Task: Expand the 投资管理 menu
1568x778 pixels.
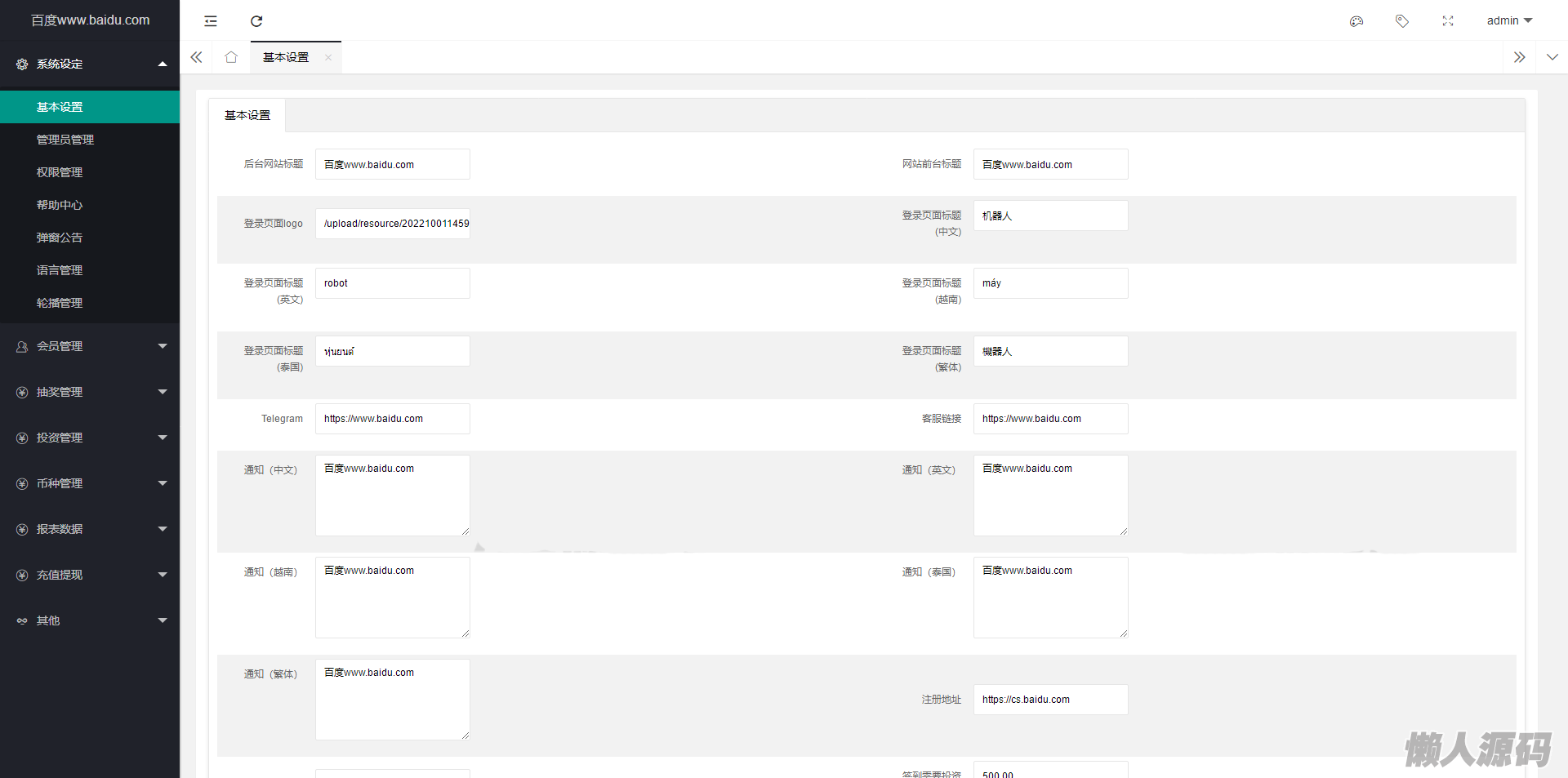Action: 90,438
